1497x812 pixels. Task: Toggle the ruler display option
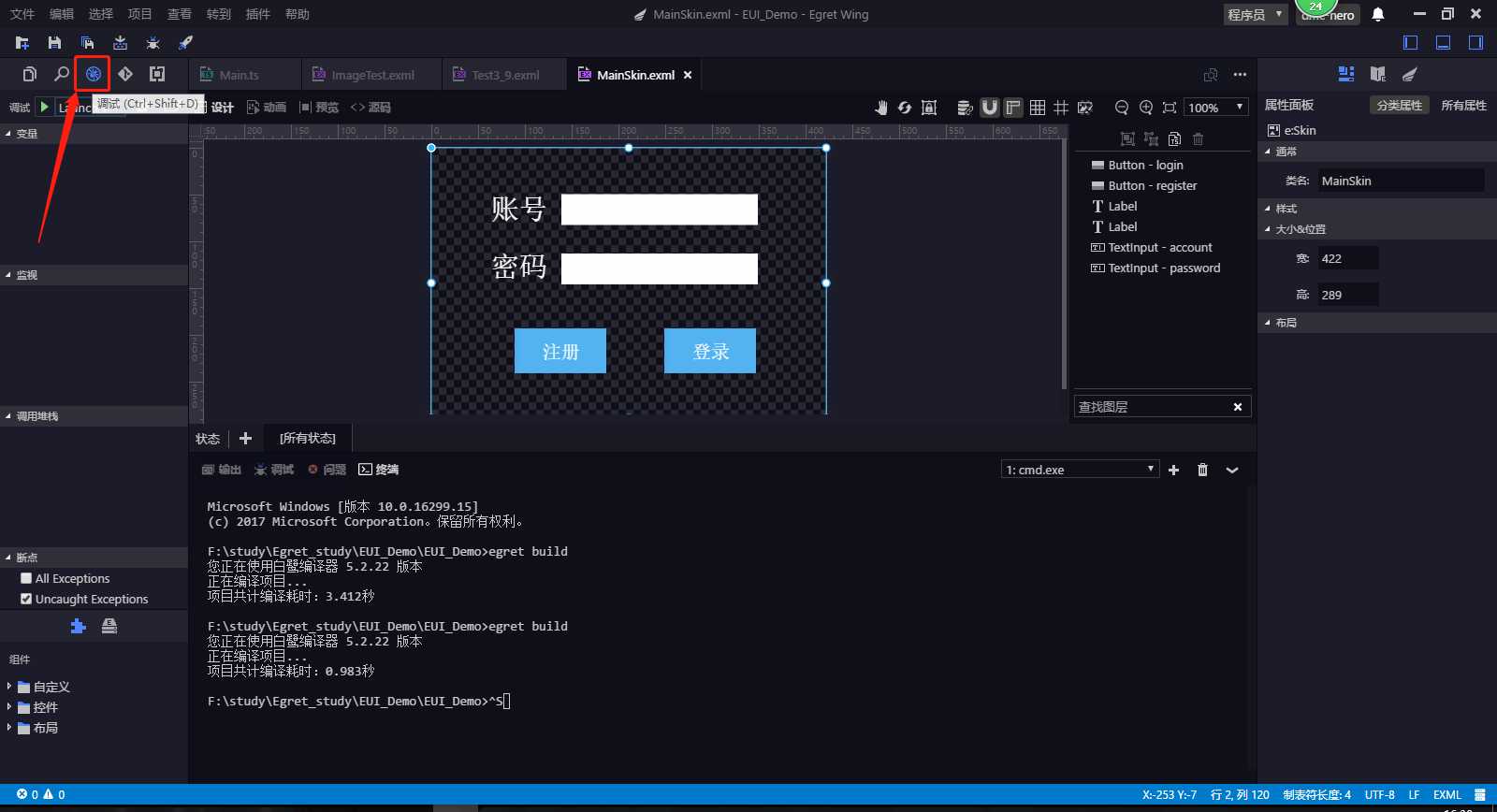[x=1013, y=108]
